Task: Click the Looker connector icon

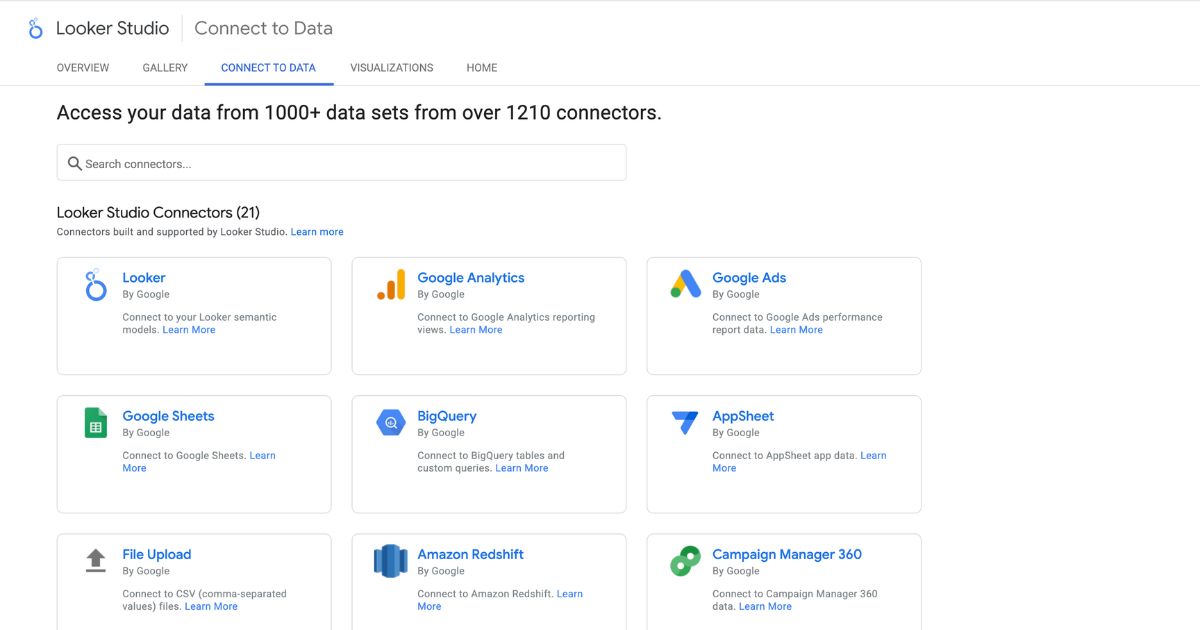Action: coord(95,285)
